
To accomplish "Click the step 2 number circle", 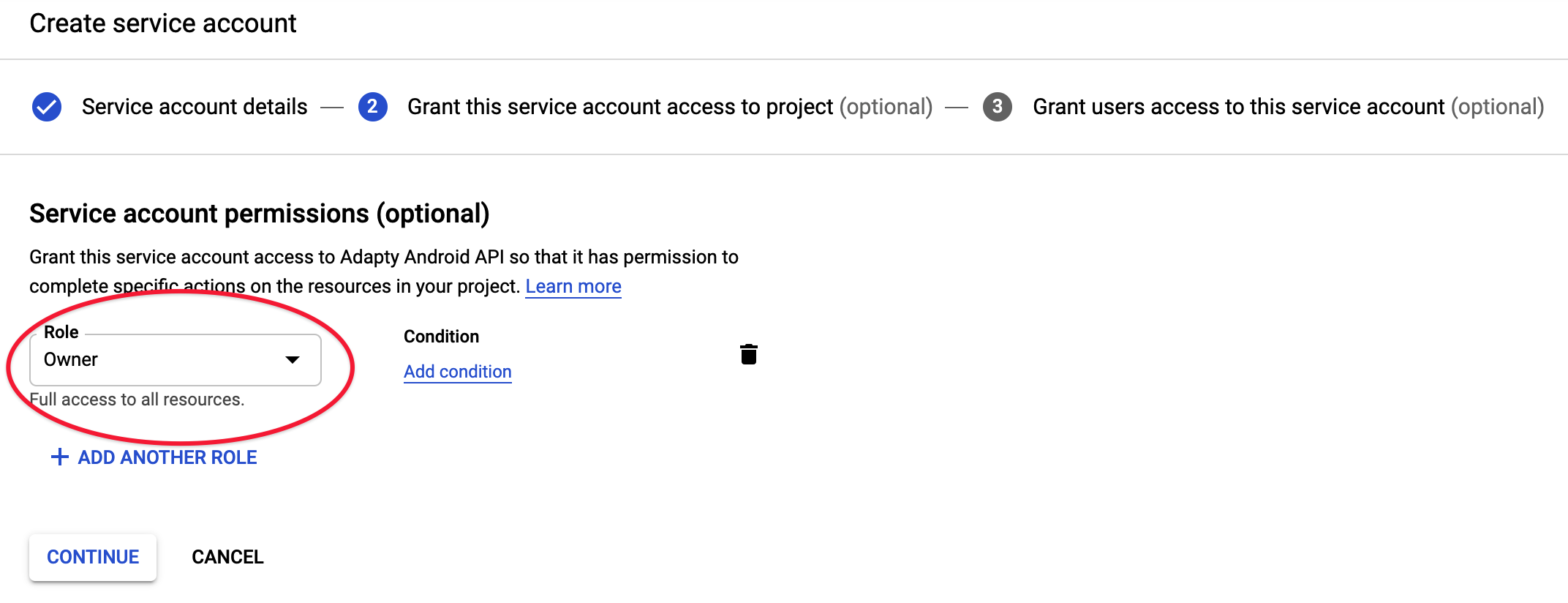I will click(x=372, y=107).
